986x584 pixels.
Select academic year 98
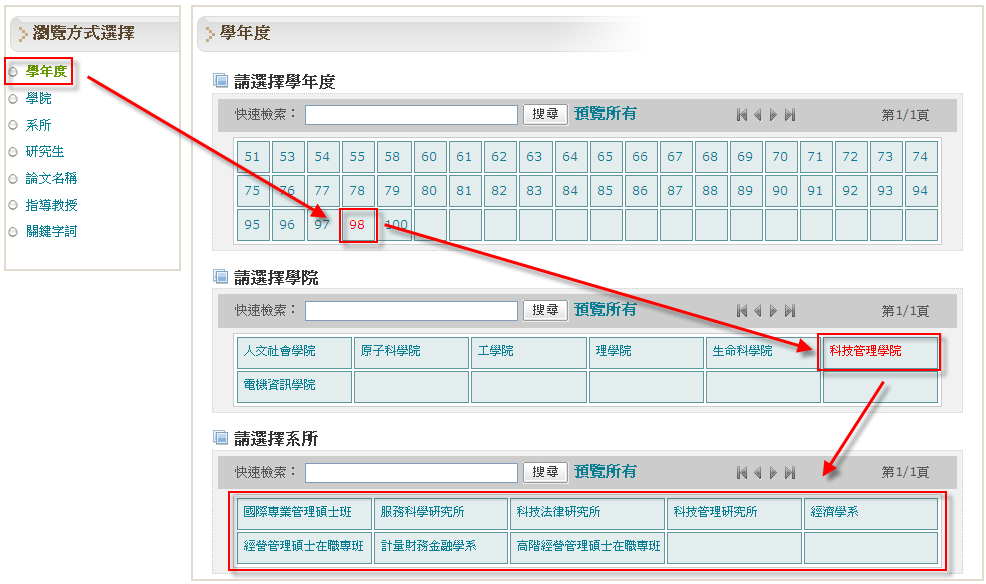pyautogui.click(x=358, y=225)
